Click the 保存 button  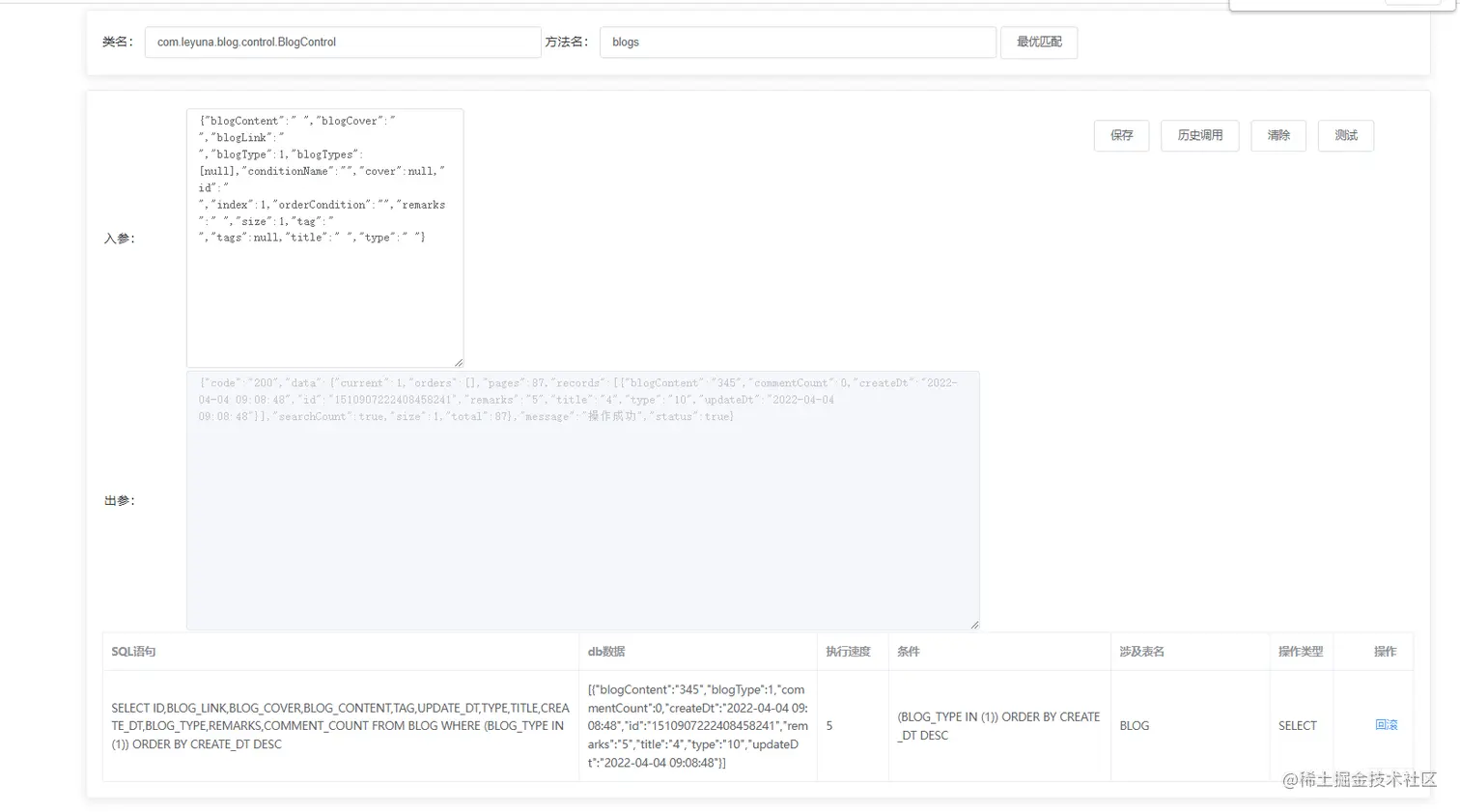(1121, 135)
